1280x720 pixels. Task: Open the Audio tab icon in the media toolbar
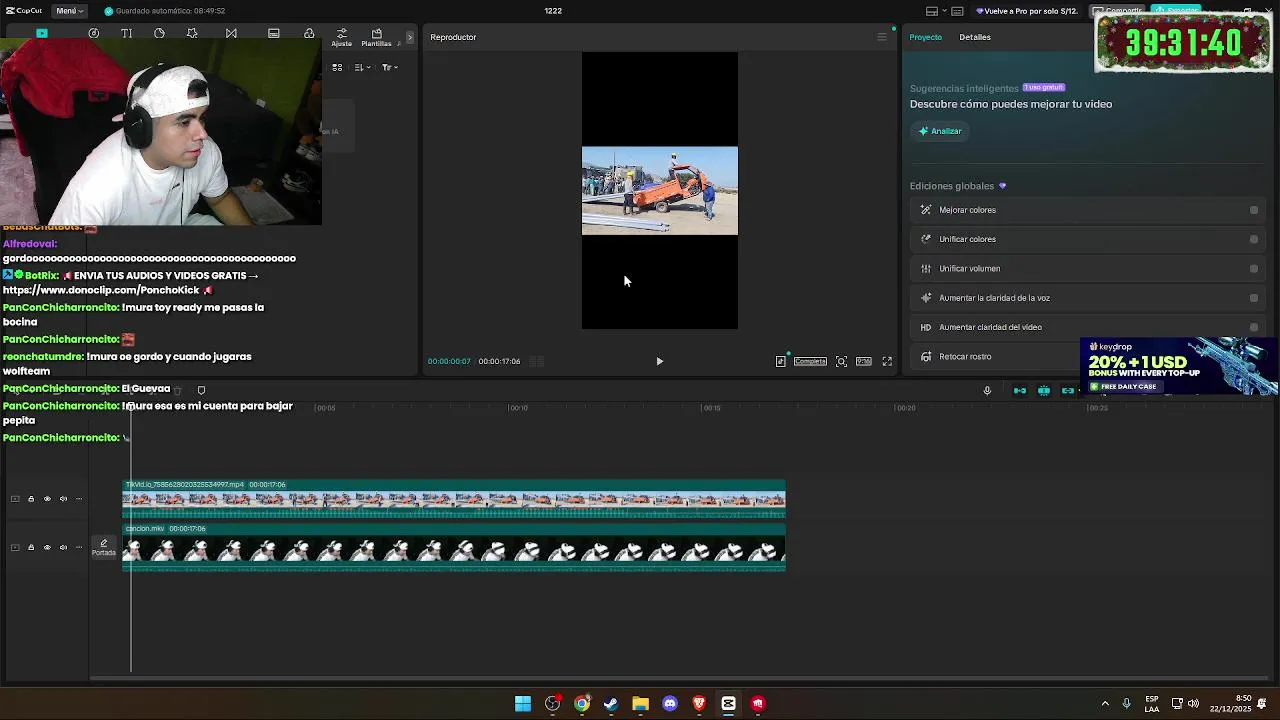(x=93, y=33)
